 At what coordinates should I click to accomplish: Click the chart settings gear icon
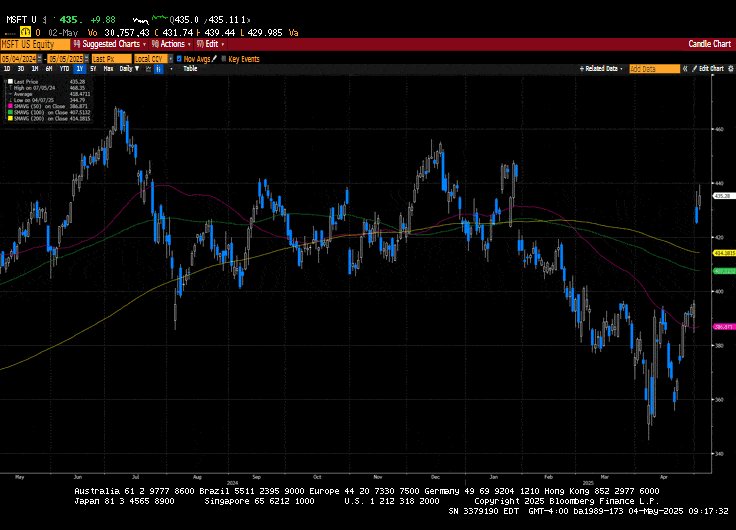click(x=727, y=69)
